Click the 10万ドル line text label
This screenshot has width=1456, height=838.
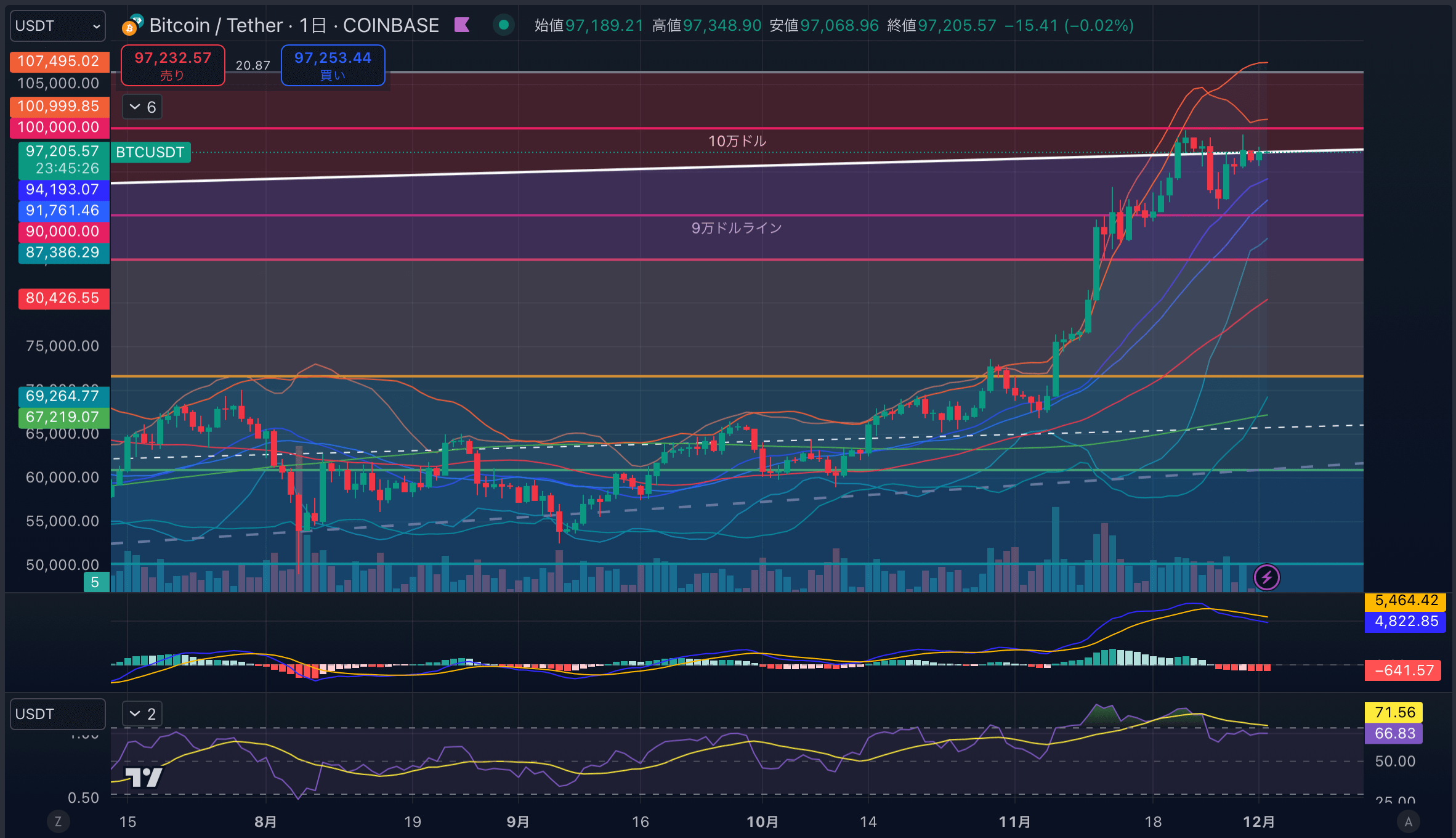[737, 141]
